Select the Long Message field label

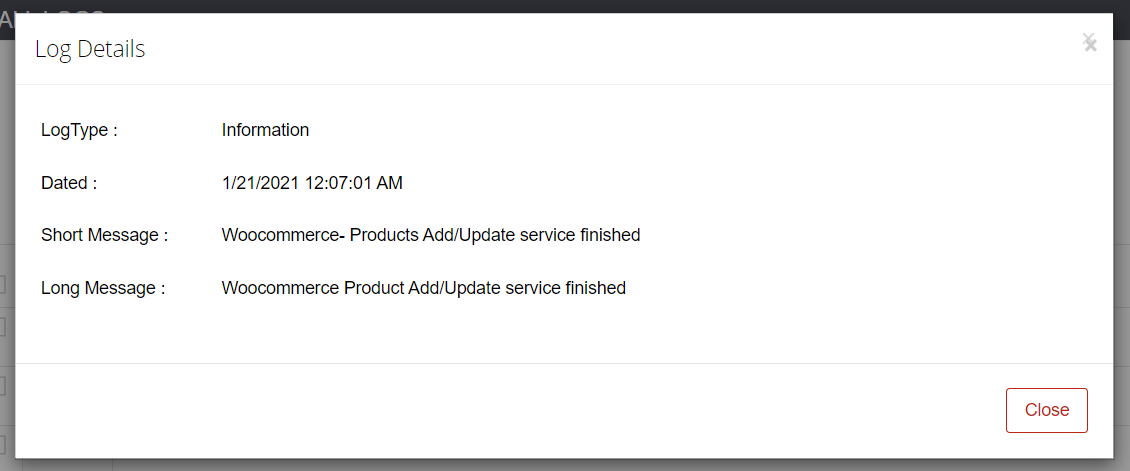(103, 288)
